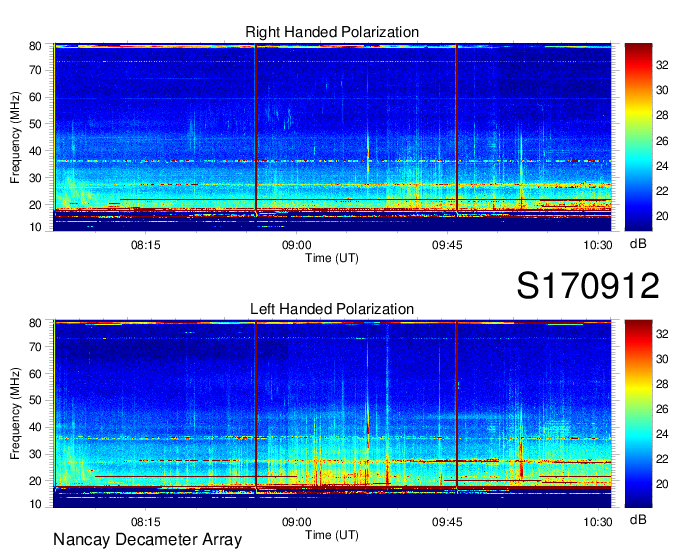Click the 40 MHz tick on Left Handed plot
The image size is (680, 552).
(x=35, y=428)
